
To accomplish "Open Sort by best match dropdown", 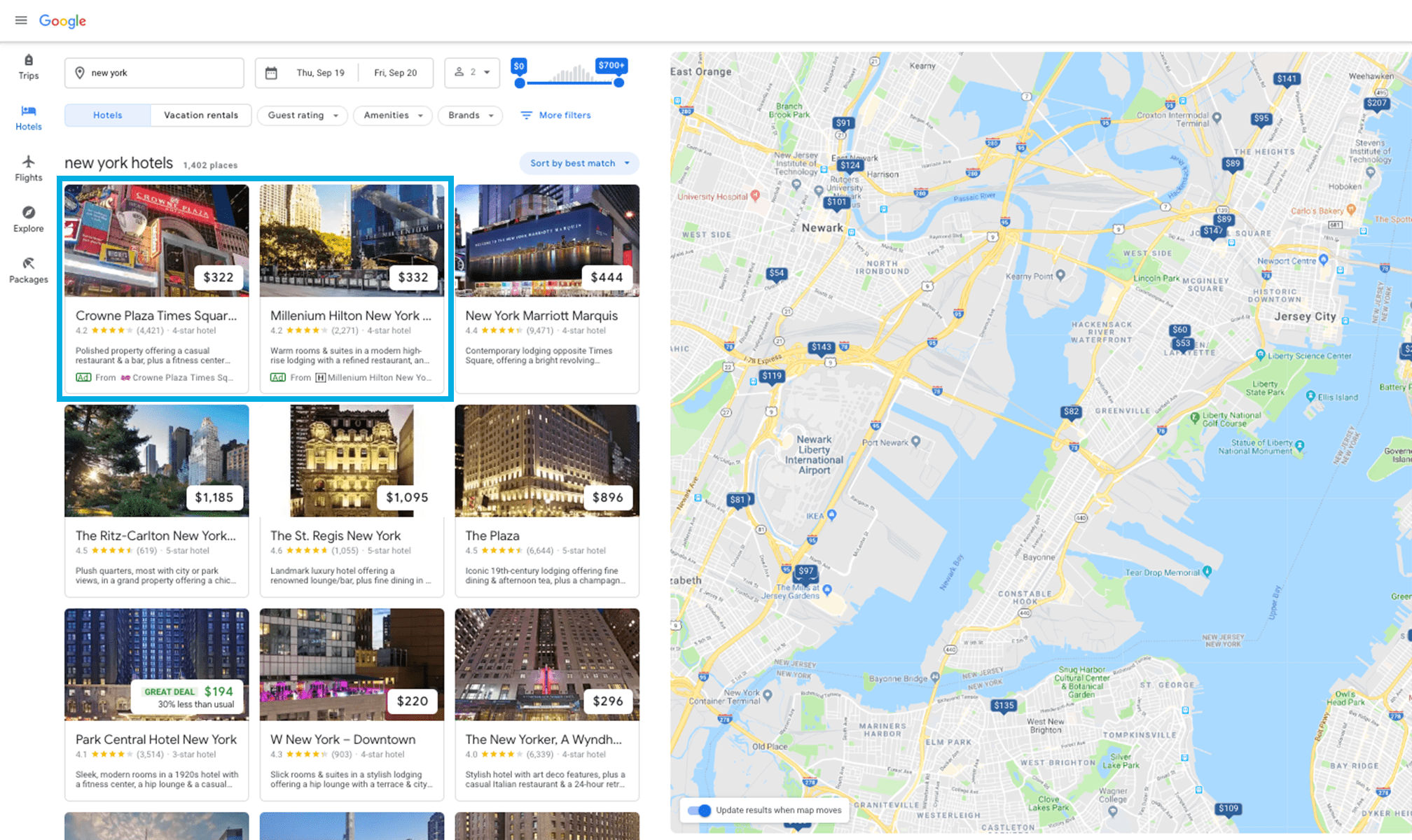I will pos(579,163).
